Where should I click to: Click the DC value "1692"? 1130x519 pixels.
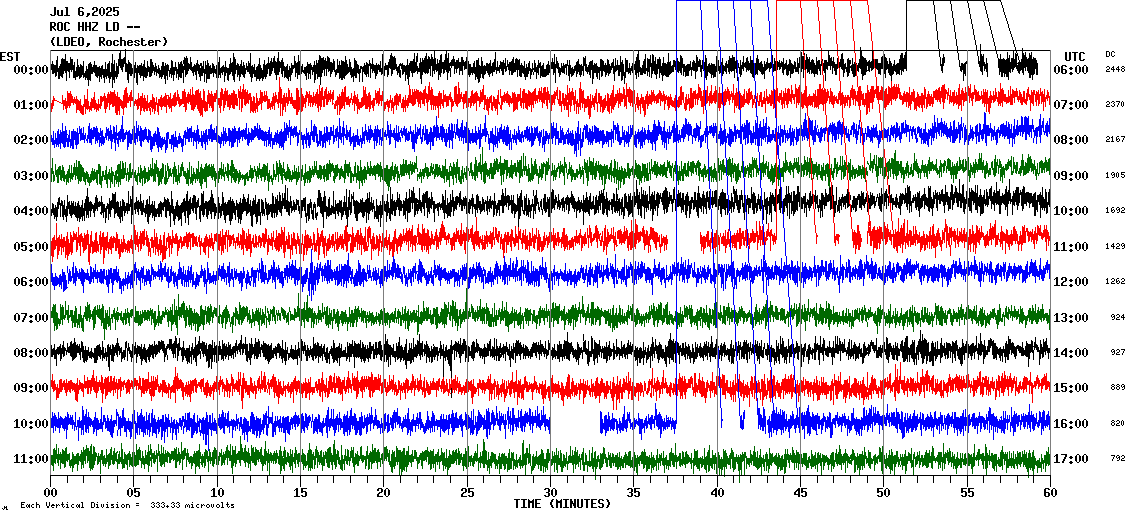pos(1115,210)
